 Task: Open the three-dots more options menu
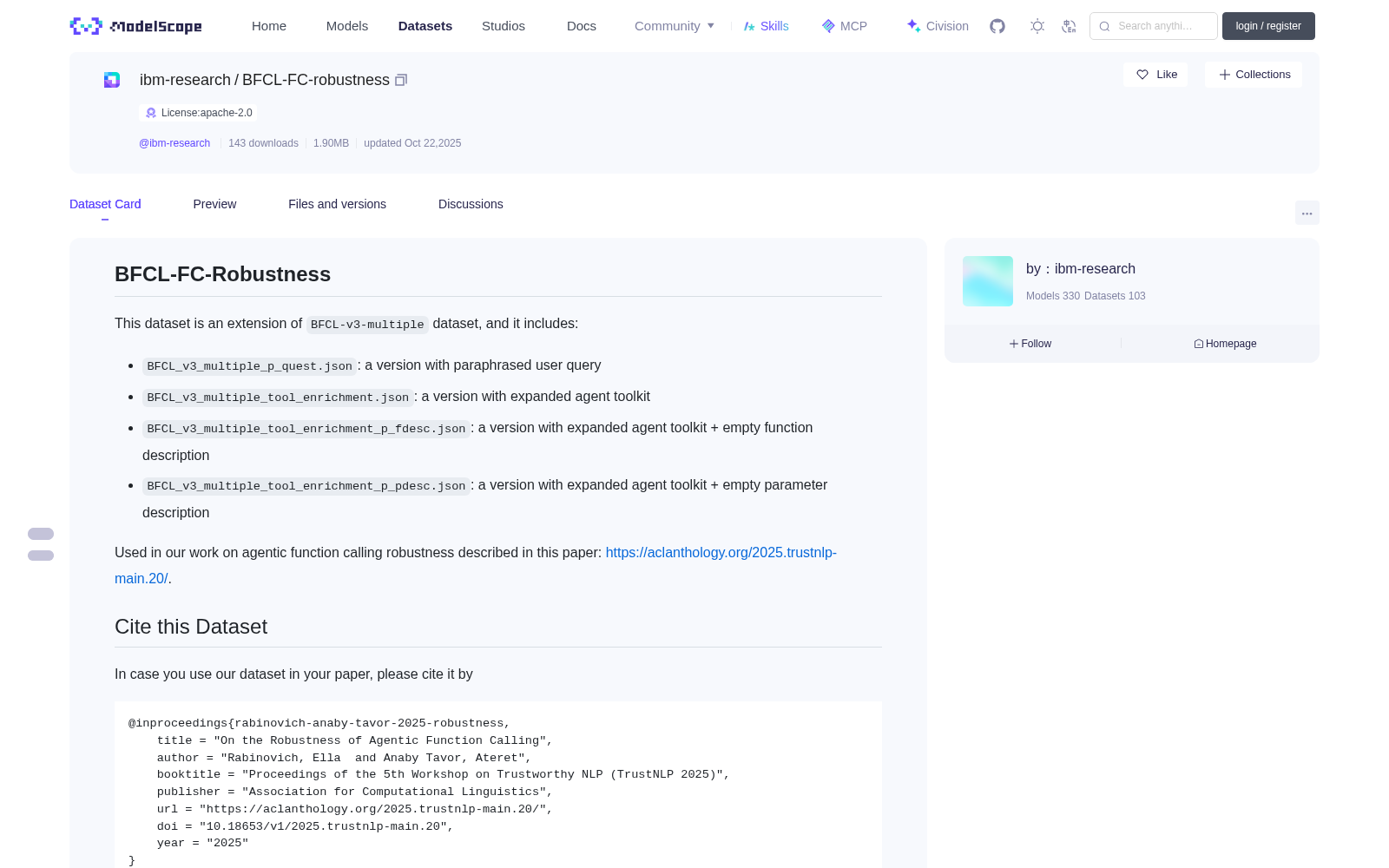[x=1307, y=213]
